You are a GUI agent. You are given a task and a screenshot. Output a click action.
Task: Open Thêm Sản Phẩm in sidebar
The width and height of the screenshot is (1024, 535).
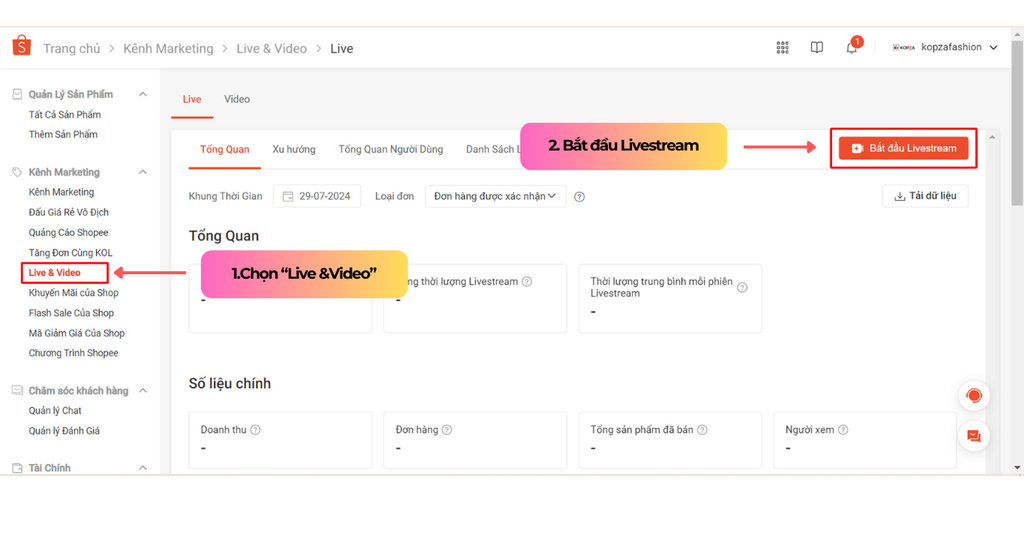(x=63, y=135)
